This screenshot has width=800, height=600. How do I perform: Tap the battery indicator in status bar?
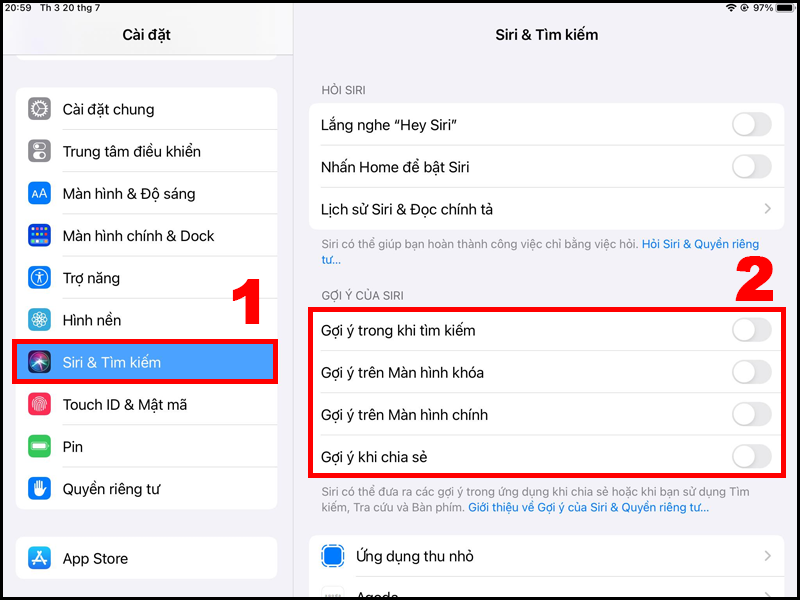786,8
